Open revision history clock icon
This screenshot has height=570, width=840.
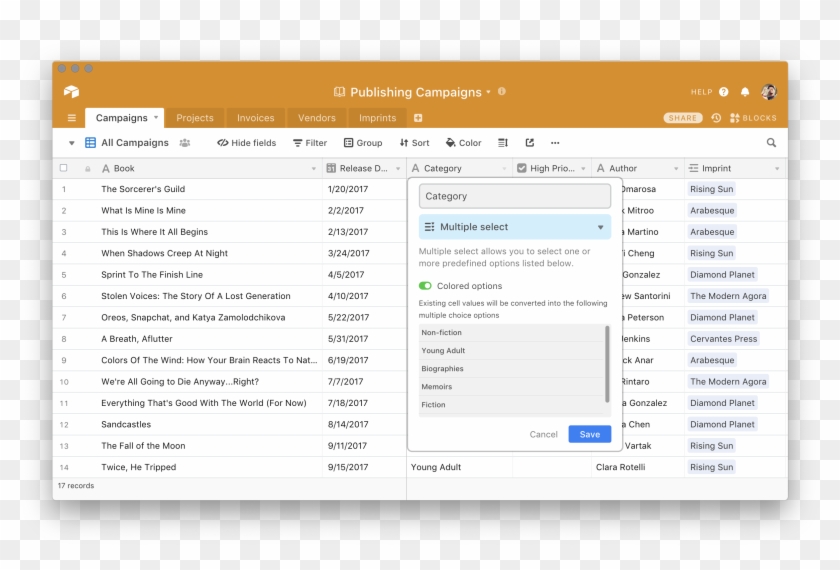tap(716, 118)
